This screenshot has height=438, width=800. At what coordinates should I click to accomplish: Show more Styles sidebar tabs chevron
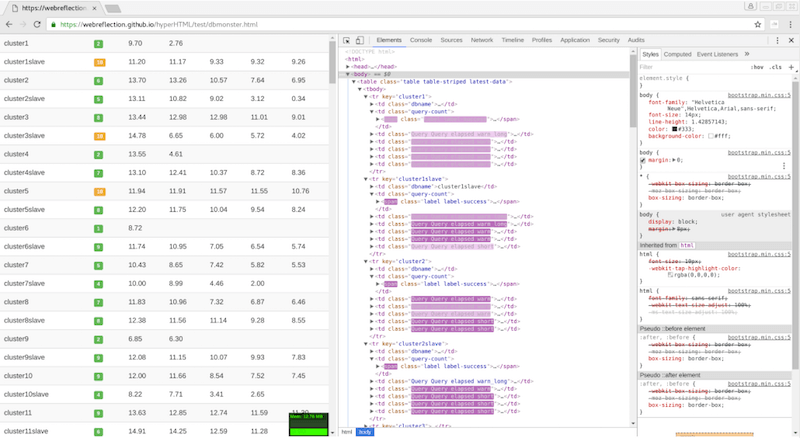pyautogui.click(x=747, y=54)
